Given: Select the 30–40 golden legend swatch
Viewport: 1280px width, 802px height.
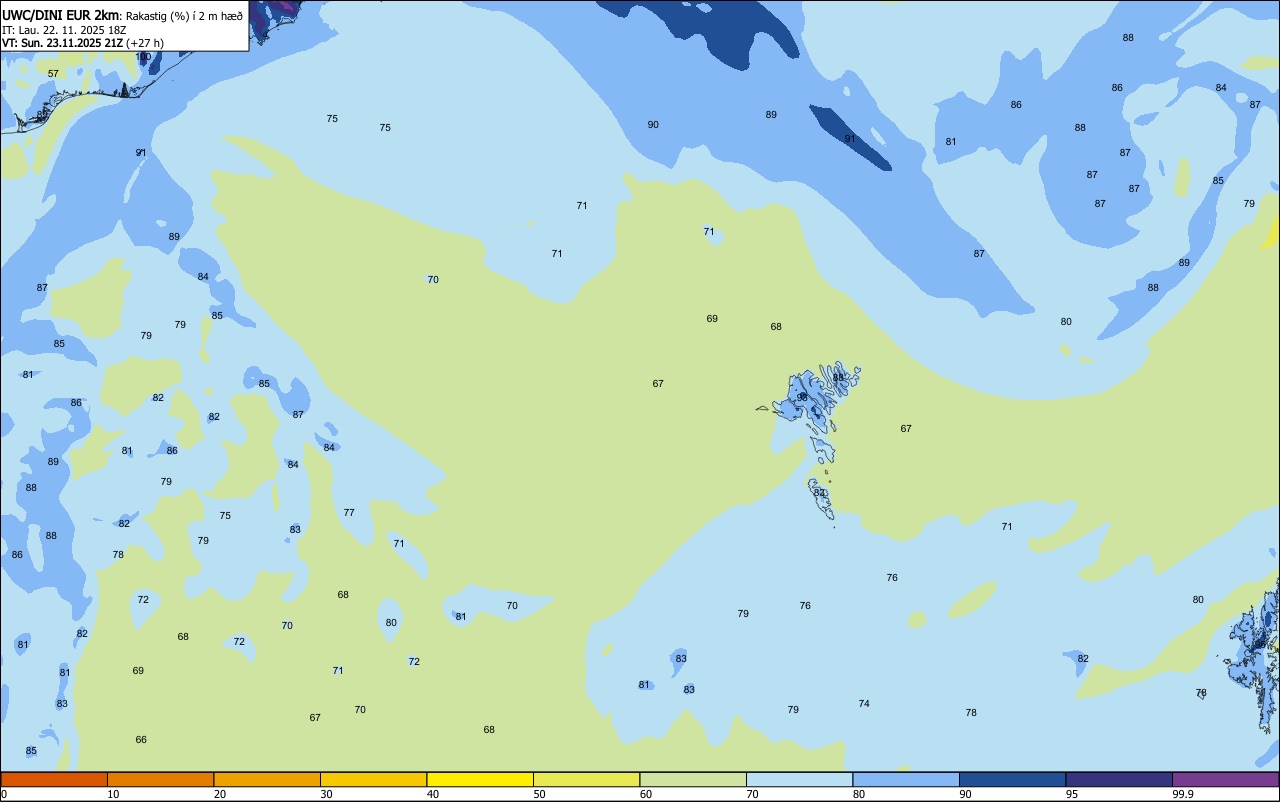Looking at the screenshot, I should (373, 779).
